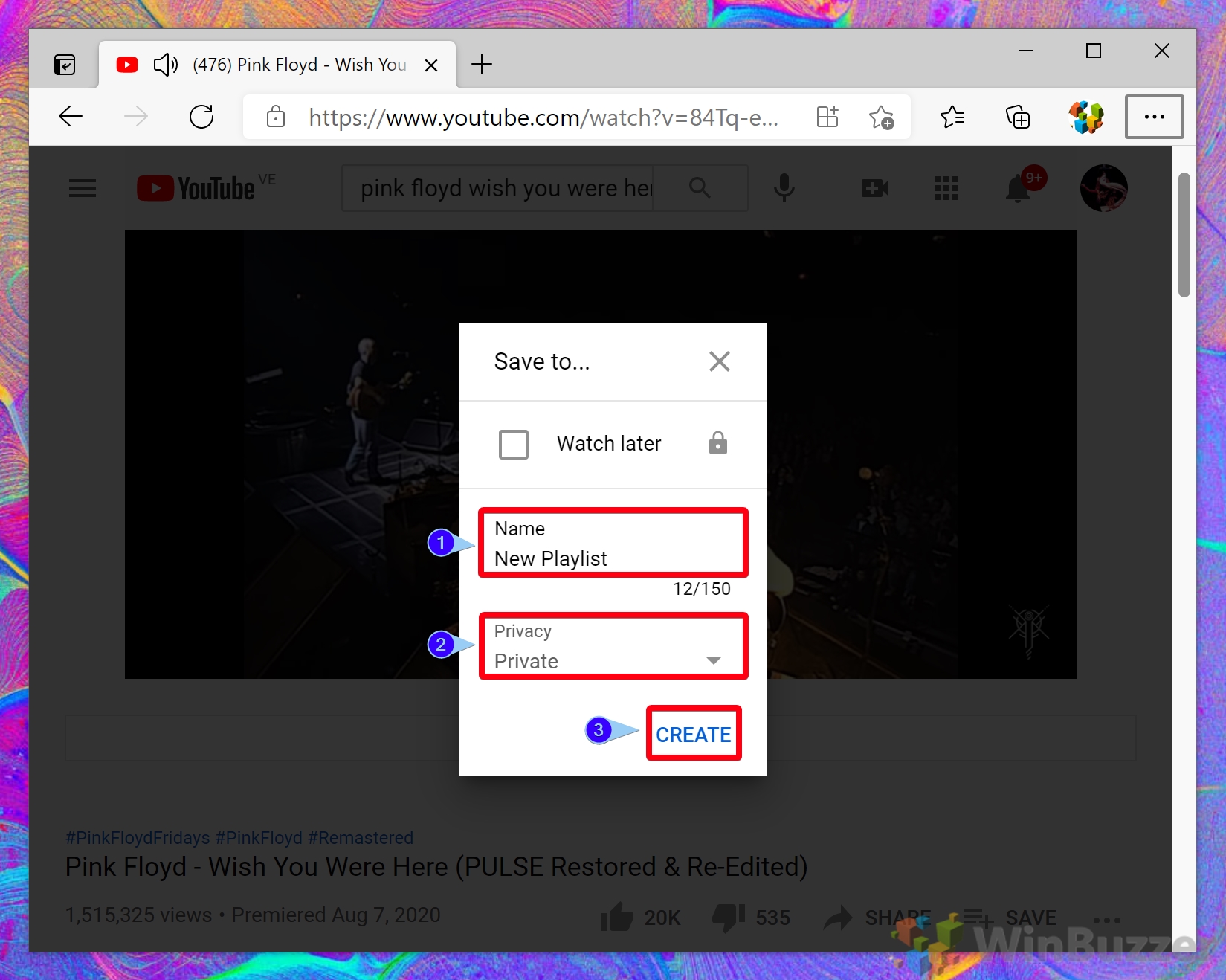
Task: View site information lock icon
Action: [275, 117]
